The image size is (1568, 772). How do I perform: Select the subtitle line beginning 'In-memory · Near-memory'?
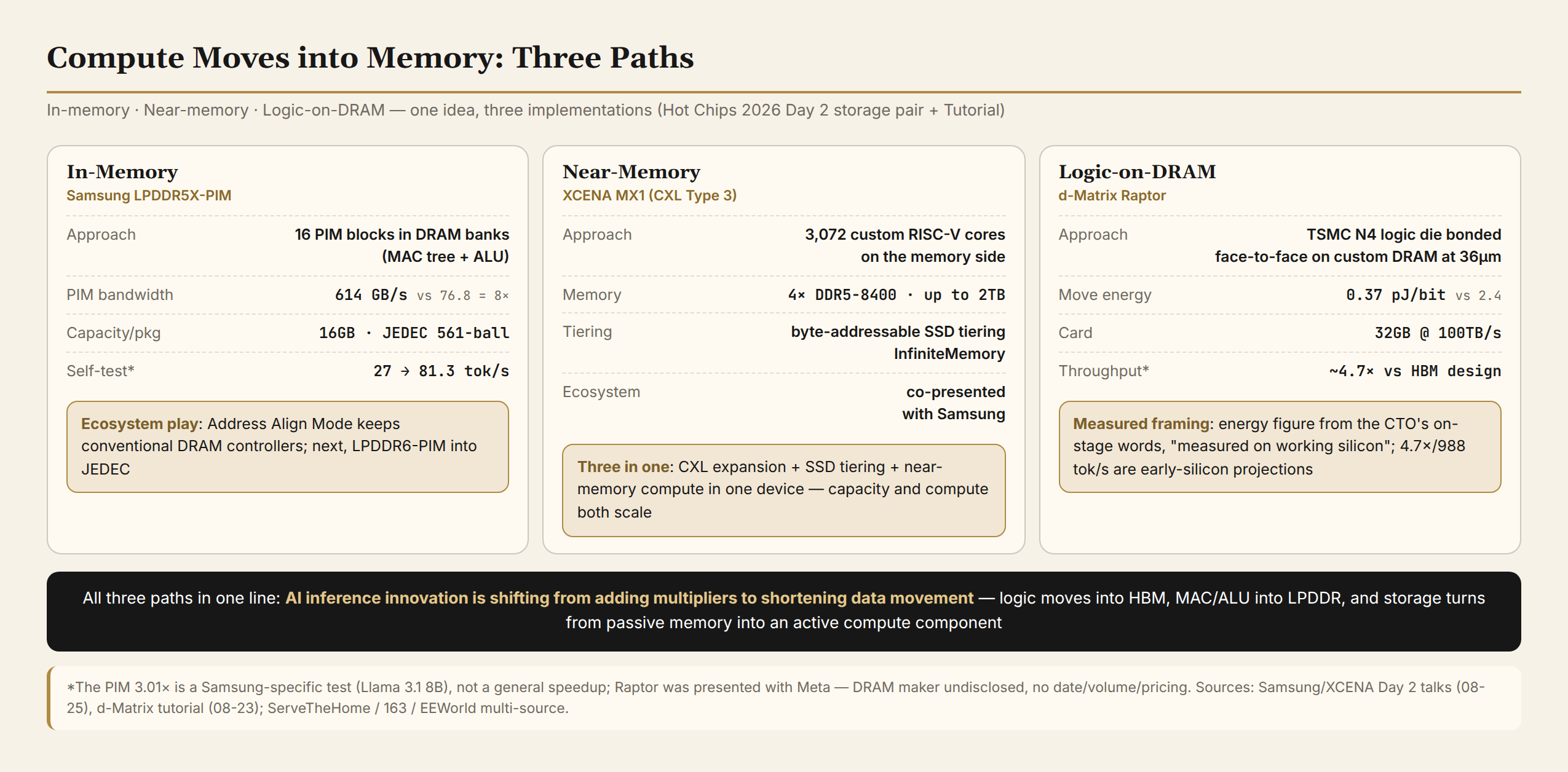[x=526, y=110]
